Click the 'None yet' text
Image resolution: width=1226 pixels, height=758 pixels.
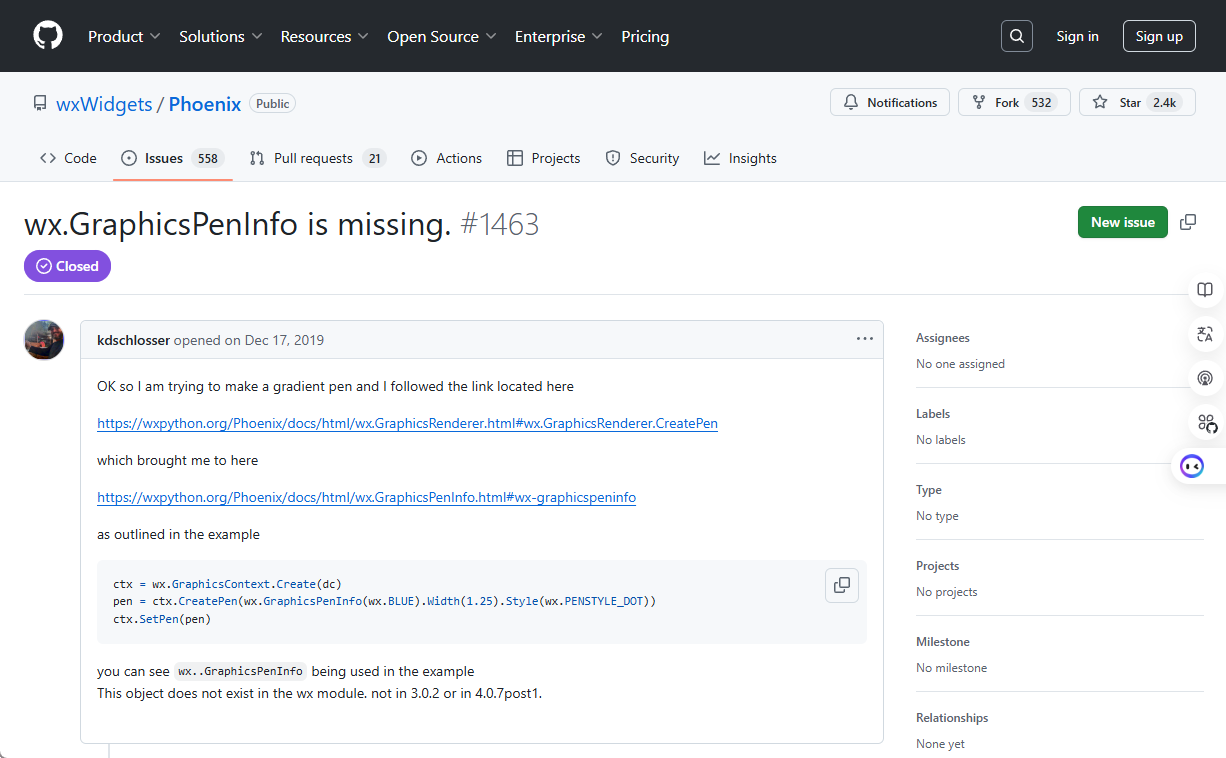click(940, 744)
